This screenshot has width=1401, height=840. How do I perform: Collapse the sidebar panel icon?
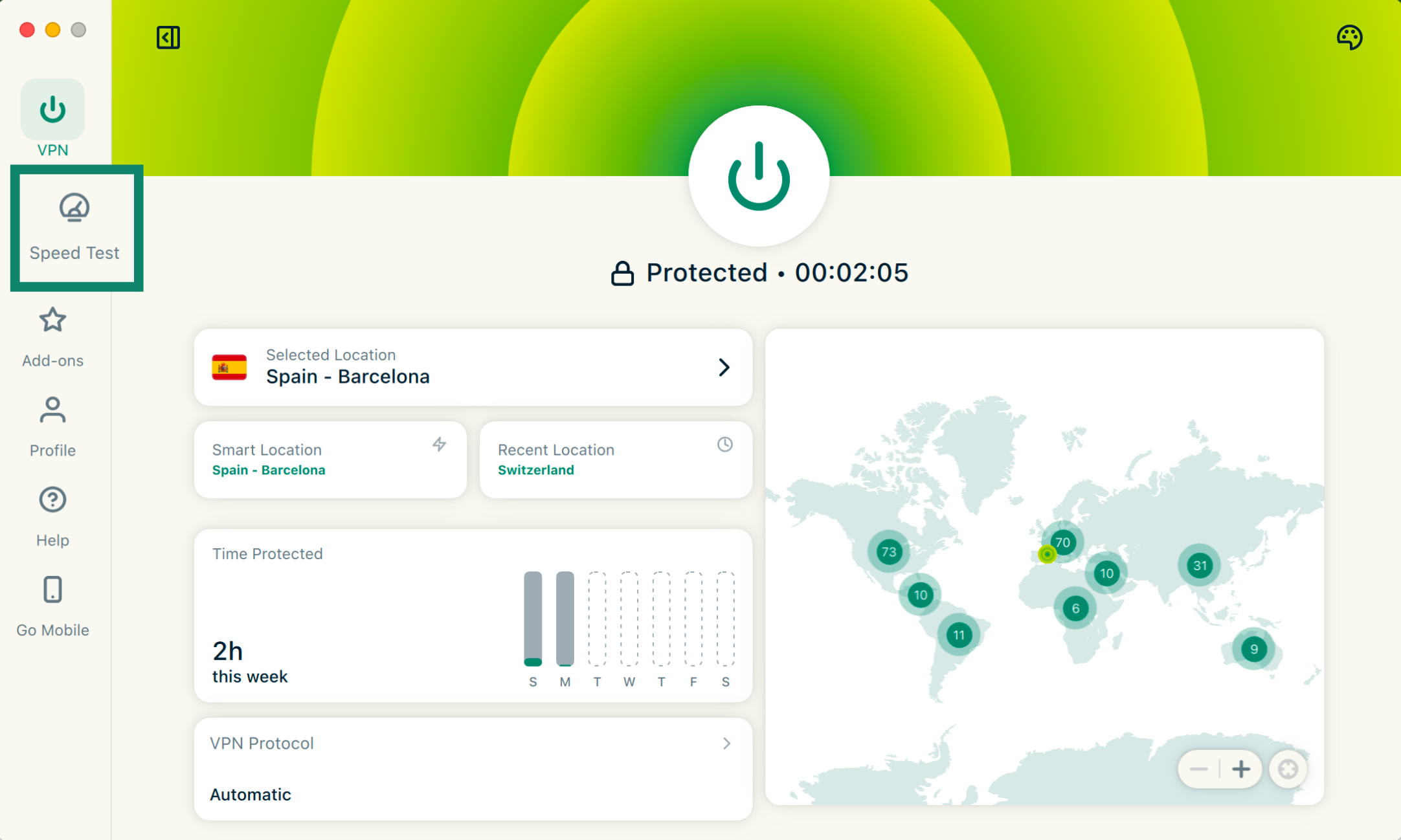168,38
